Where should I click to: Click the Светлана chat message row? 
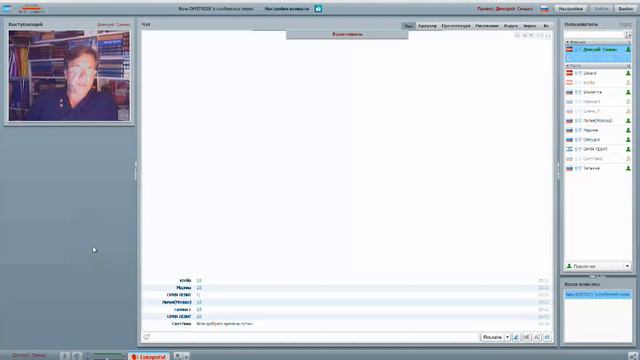[347, 324]
